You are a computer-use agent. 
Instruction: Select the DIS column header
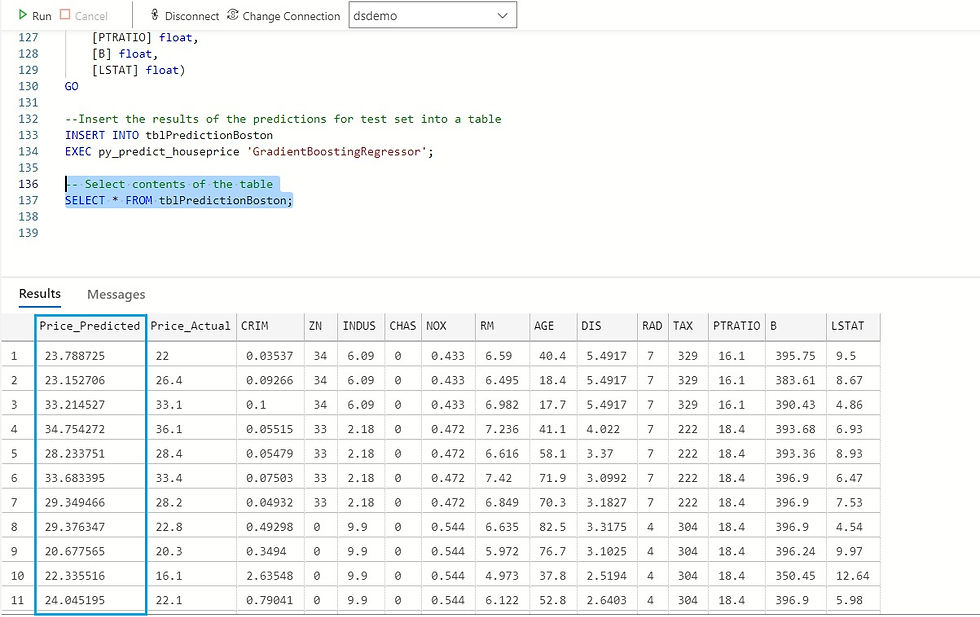[607, 326]
